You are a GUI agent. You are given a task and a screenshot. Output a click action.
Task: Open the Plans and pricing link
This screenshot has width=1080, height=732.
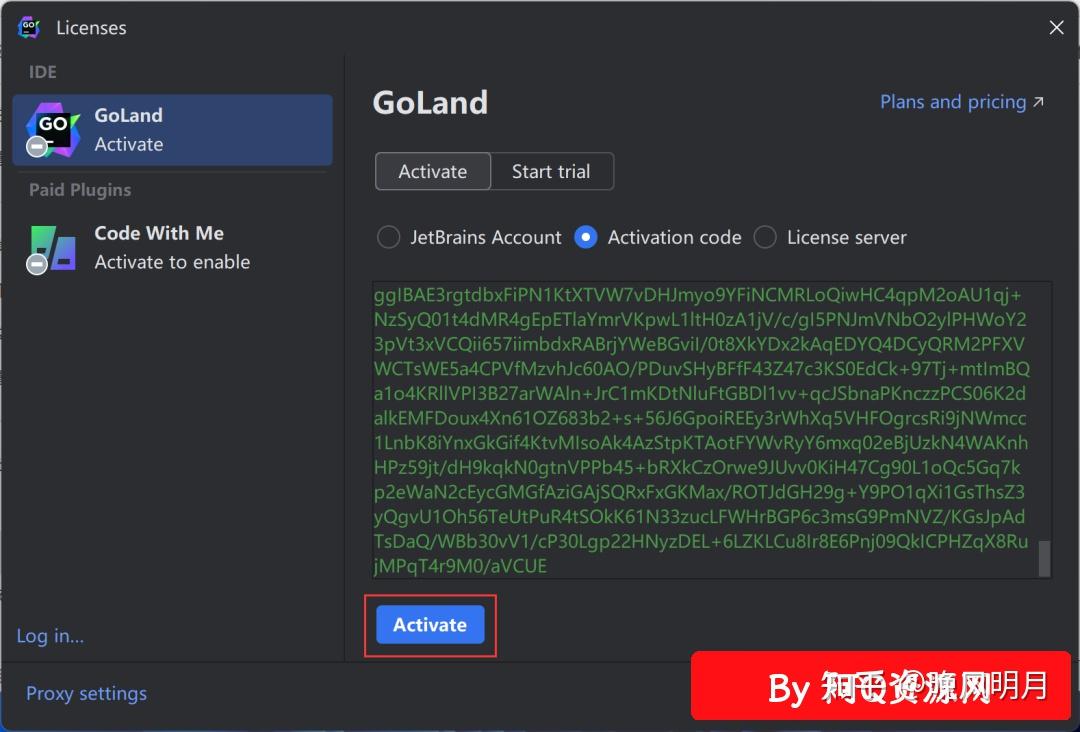point(950,101)
